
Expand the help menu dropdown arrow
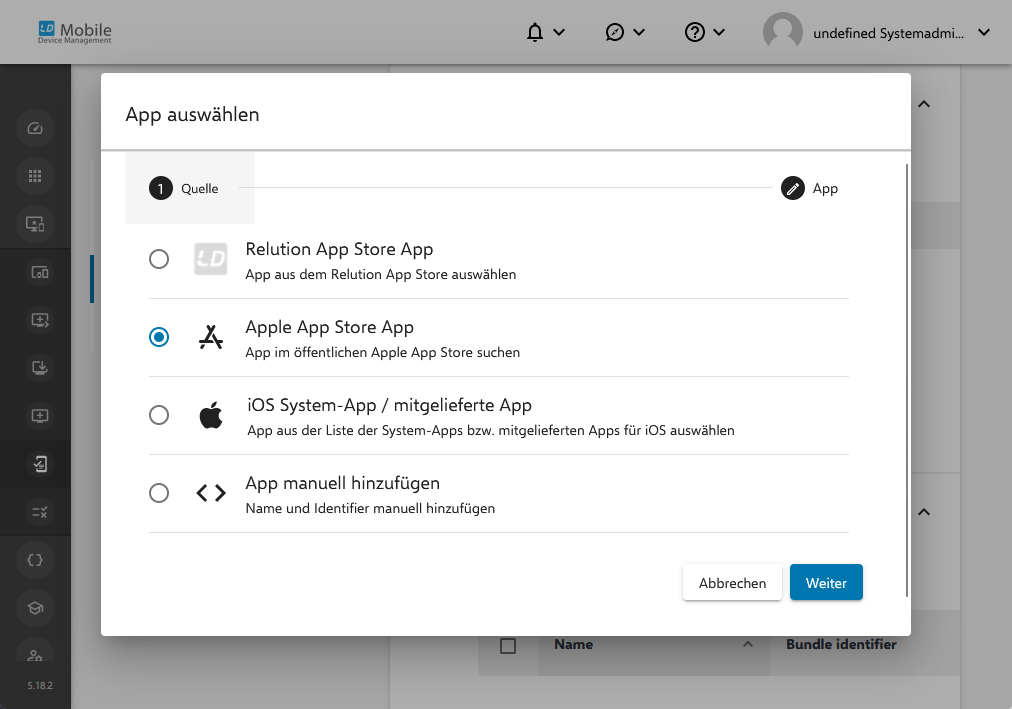click(x=719, y=32)
